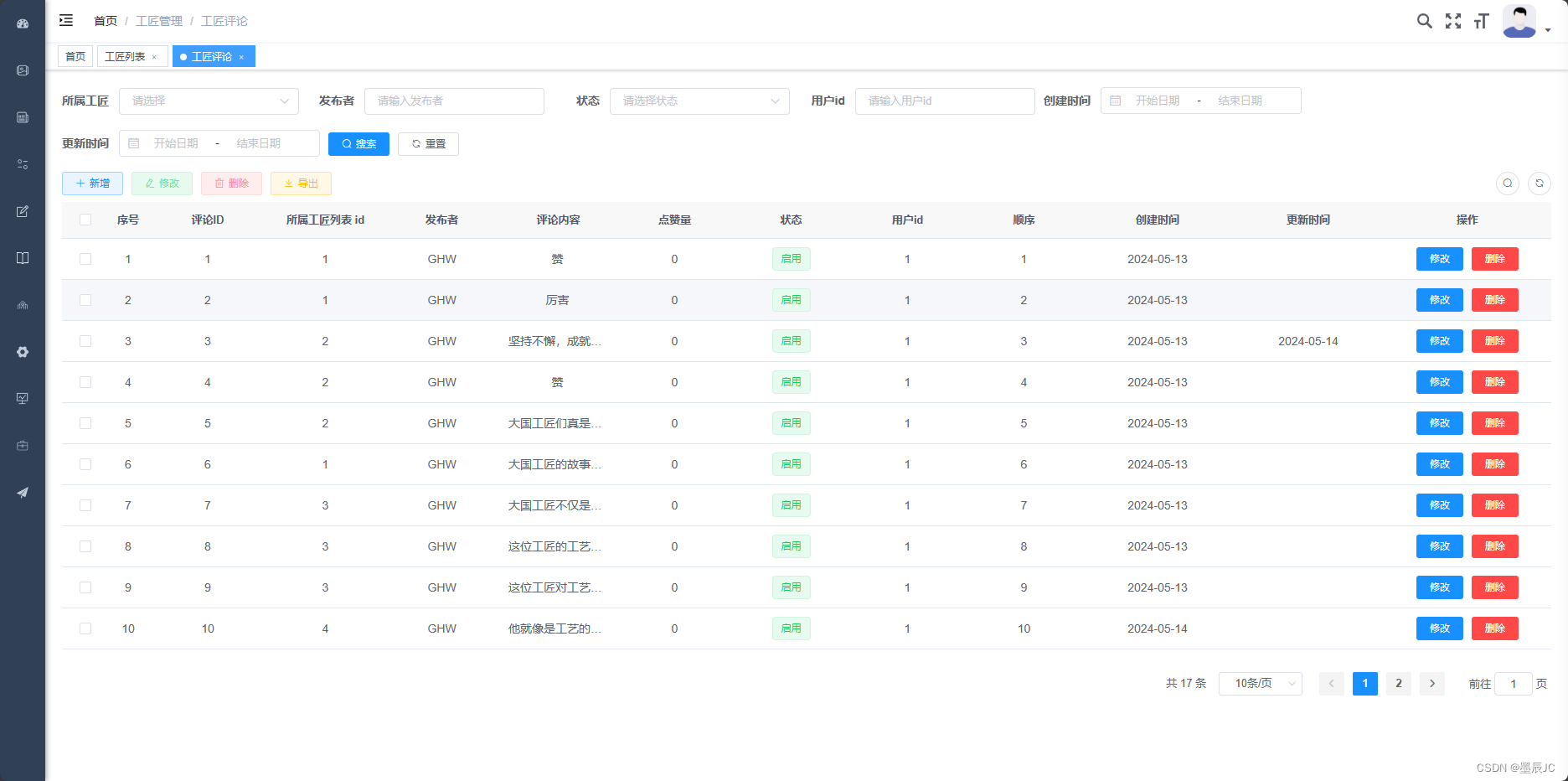
Task: Select current page 1 button
Action: 1365,683
